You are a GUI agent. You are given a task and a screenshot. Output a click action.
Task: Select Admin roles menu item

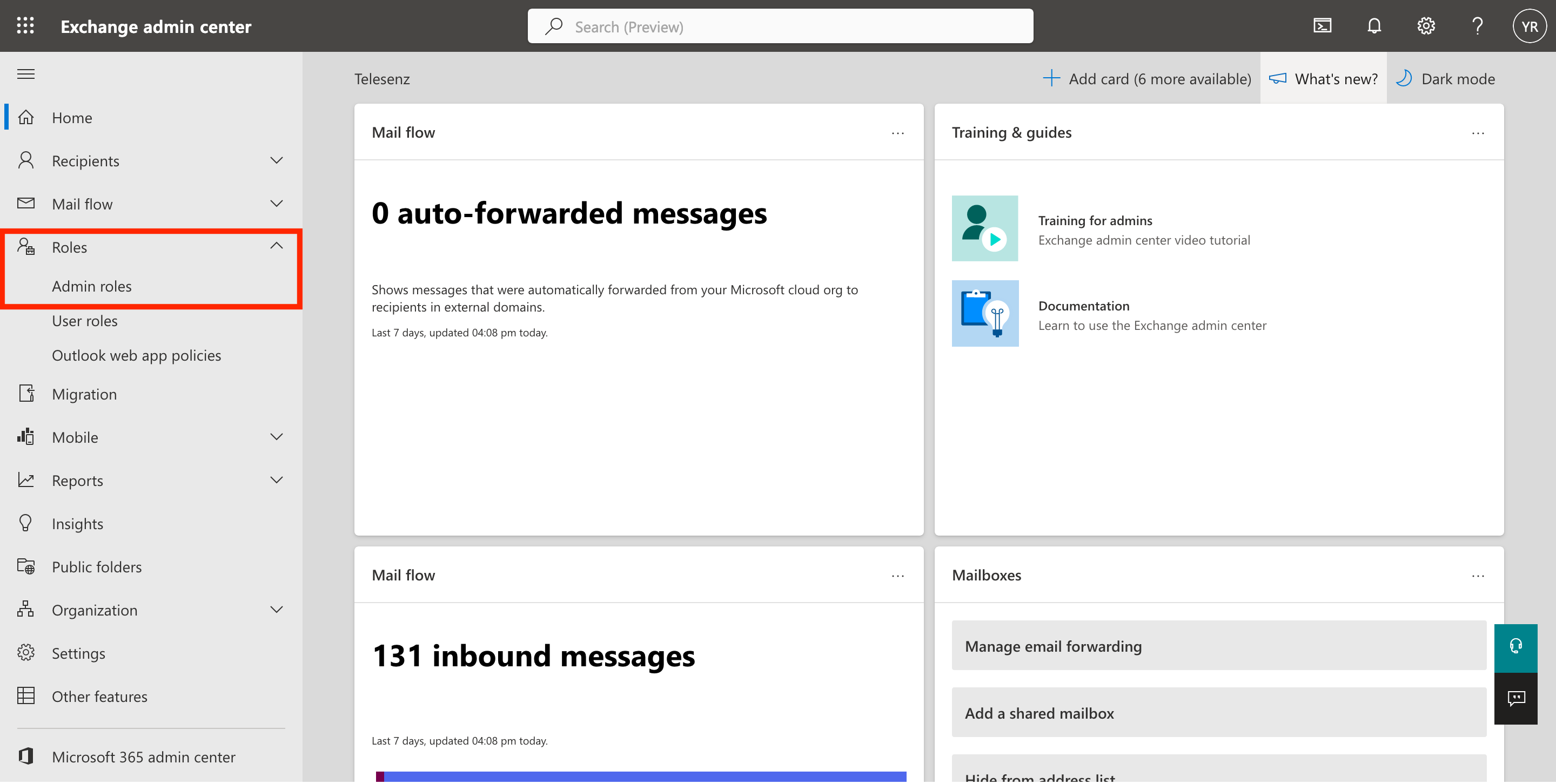coord(92,285)
